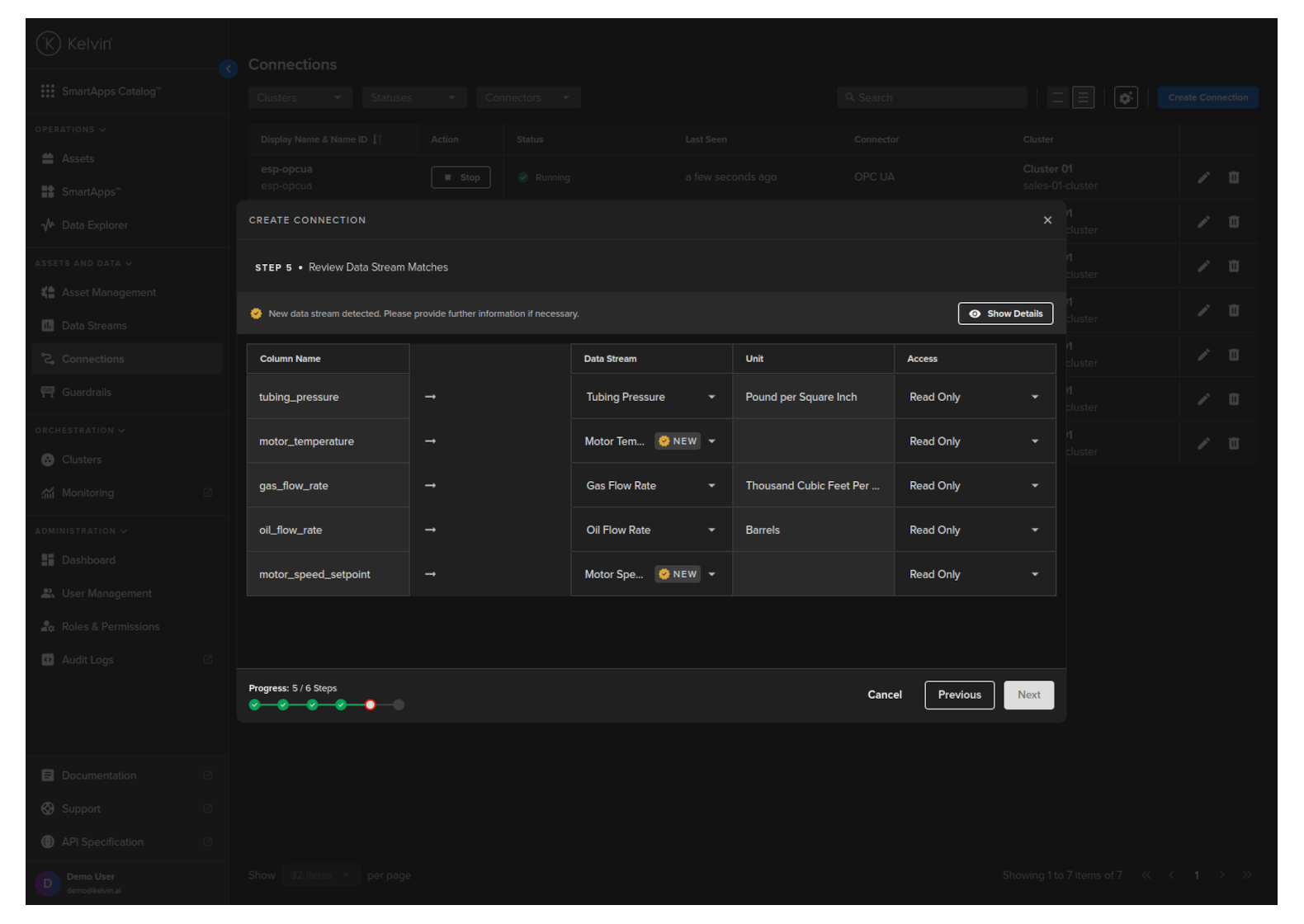This screenshot has width=1304, height=924.
Task: Open Data Explorer from sidebar
Action: 94,225
